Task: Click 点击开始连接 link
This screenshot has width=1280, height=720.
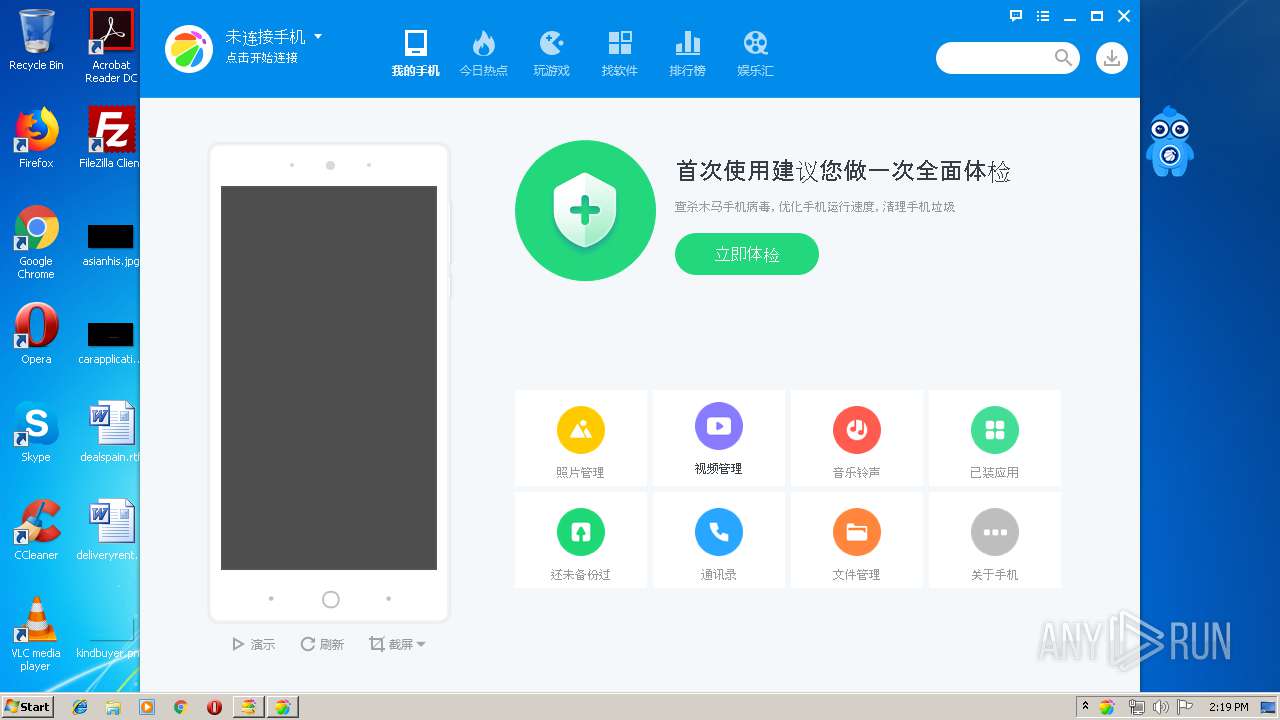Action: (261, 58)
